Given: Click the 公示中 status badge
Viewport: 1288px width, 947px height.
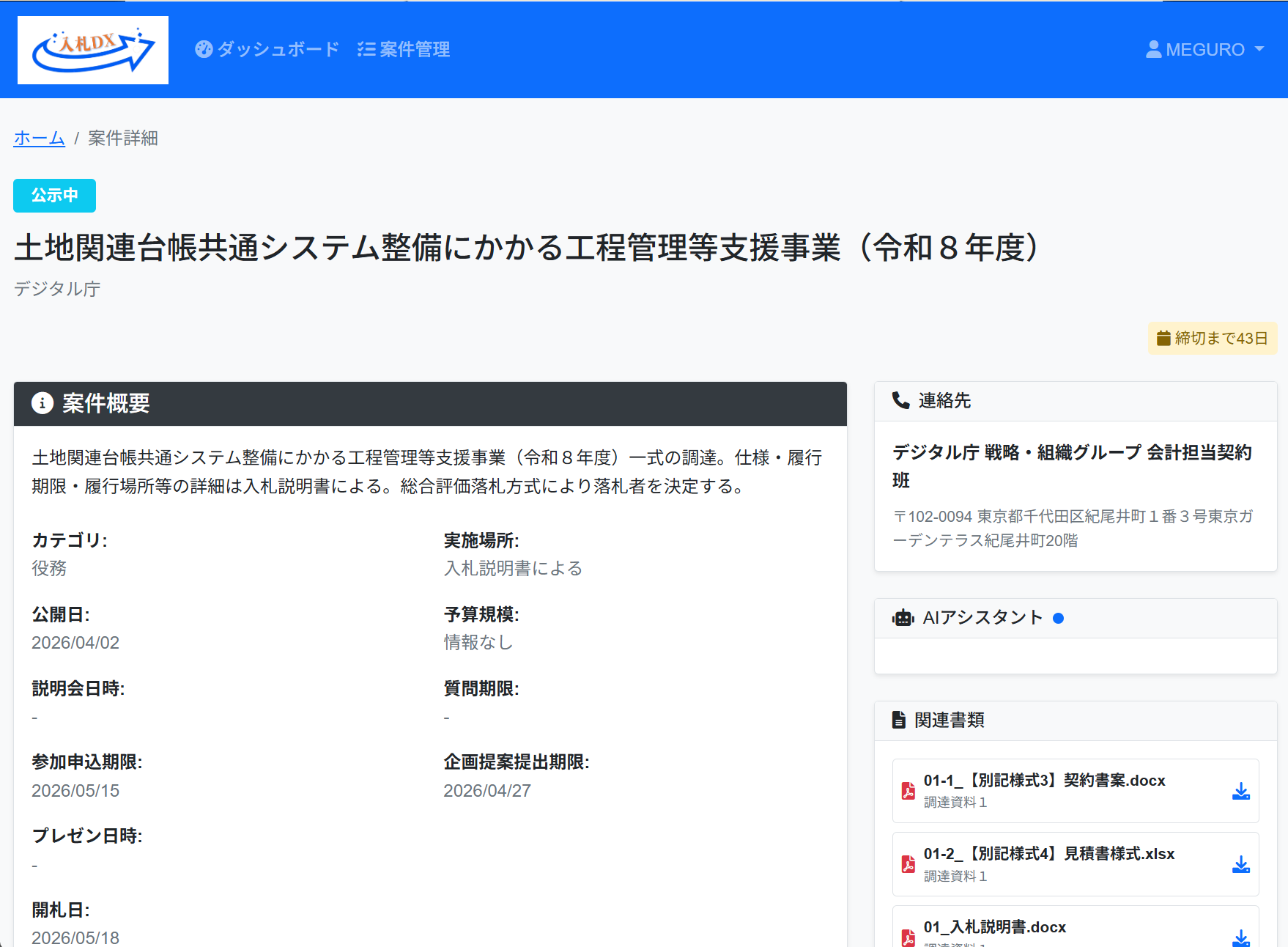Looking at the screenshot, I should coord(54,195).
